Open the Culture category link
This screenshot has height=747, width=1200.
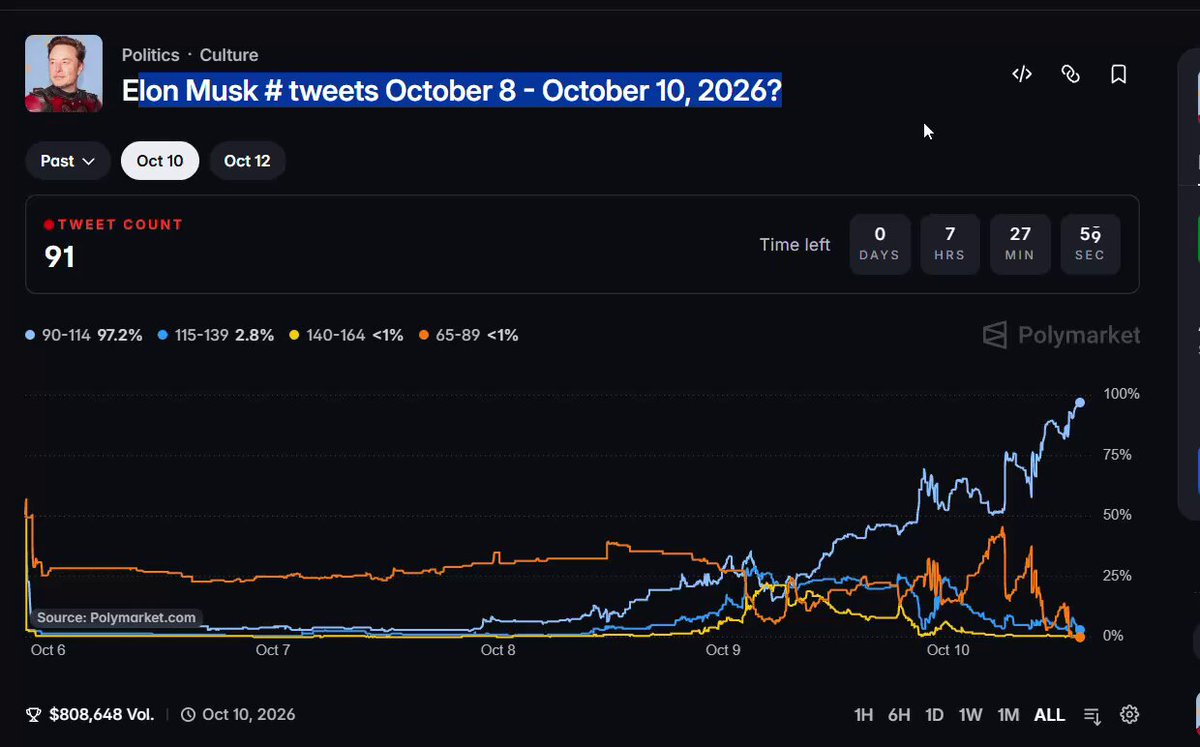click(229, 55)
